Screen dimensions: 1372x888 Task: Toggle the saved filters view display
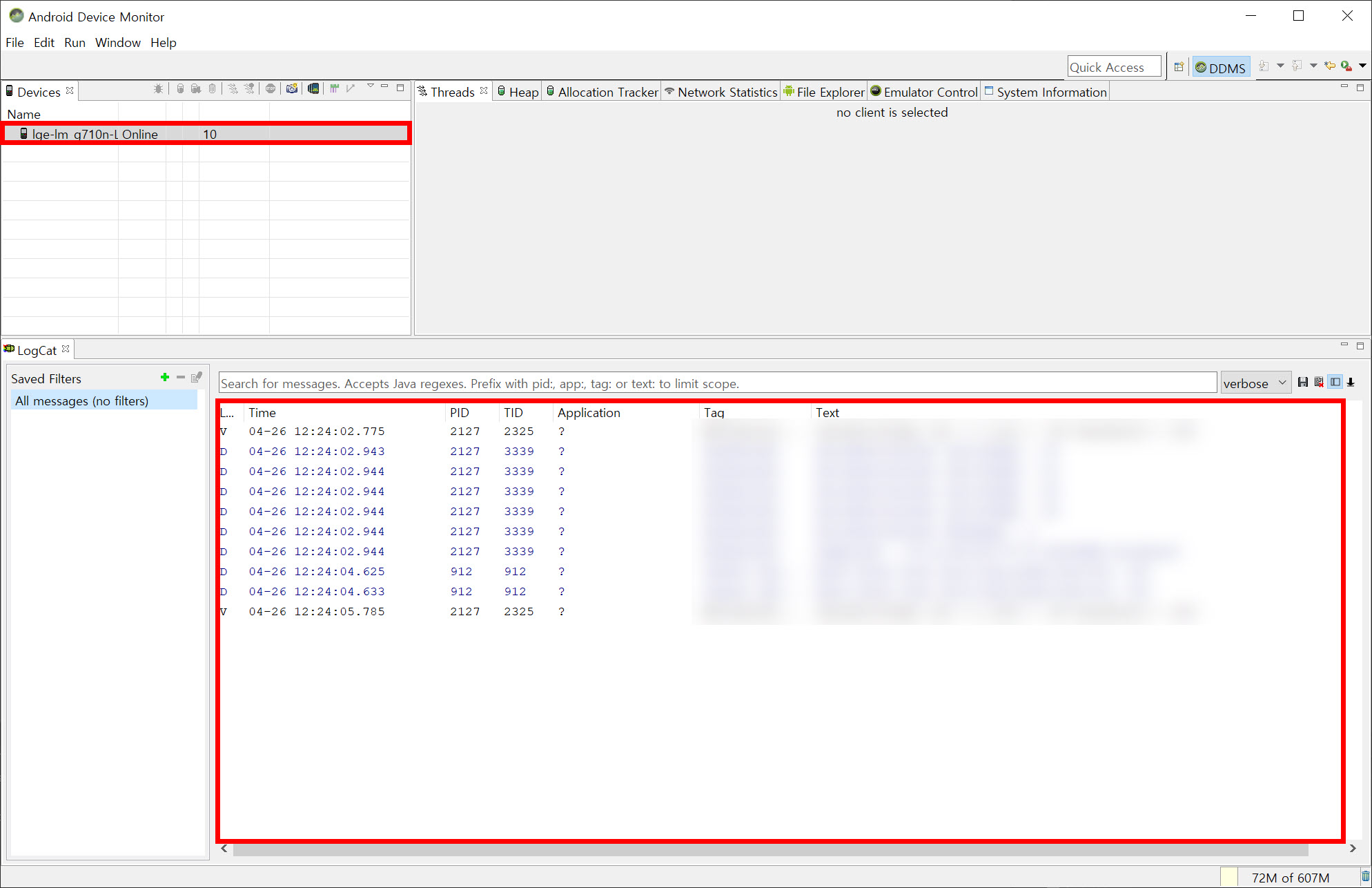point(1335,383)
